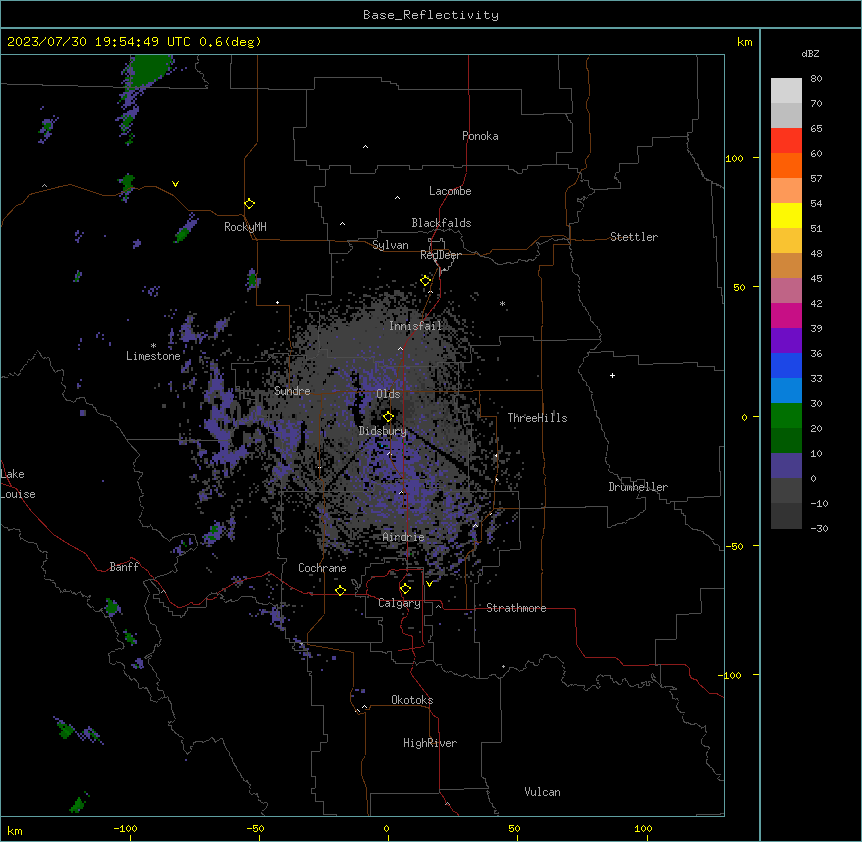The width and height of the screenshot is (862, 842).
Task: Click the yellow diamond marker near RockyMH
Action: (250, 204)
